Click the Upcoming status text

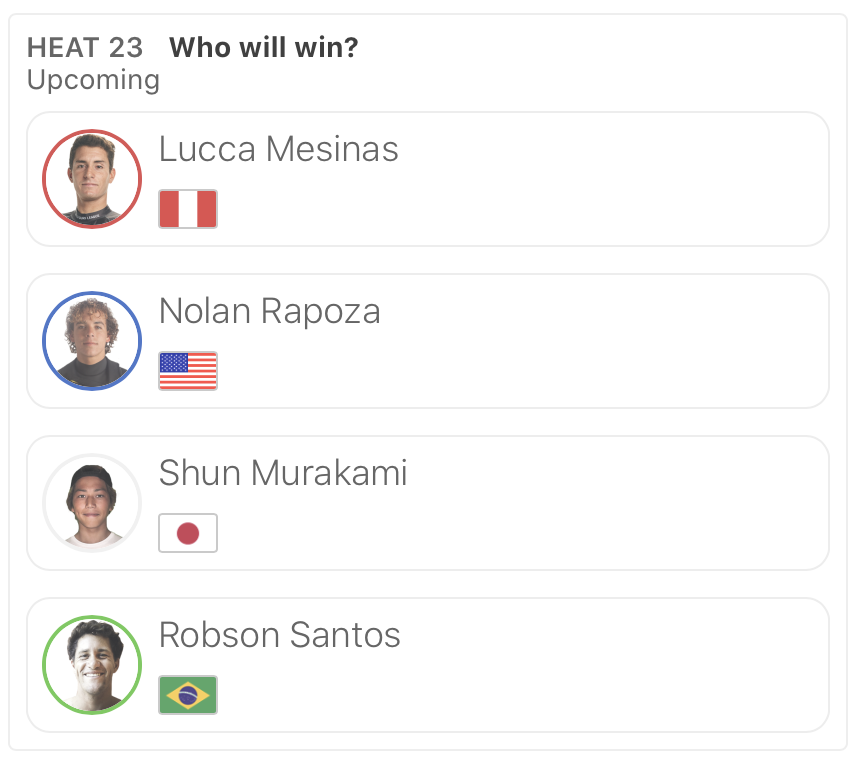pyautogui.click(x=93, y=80)
